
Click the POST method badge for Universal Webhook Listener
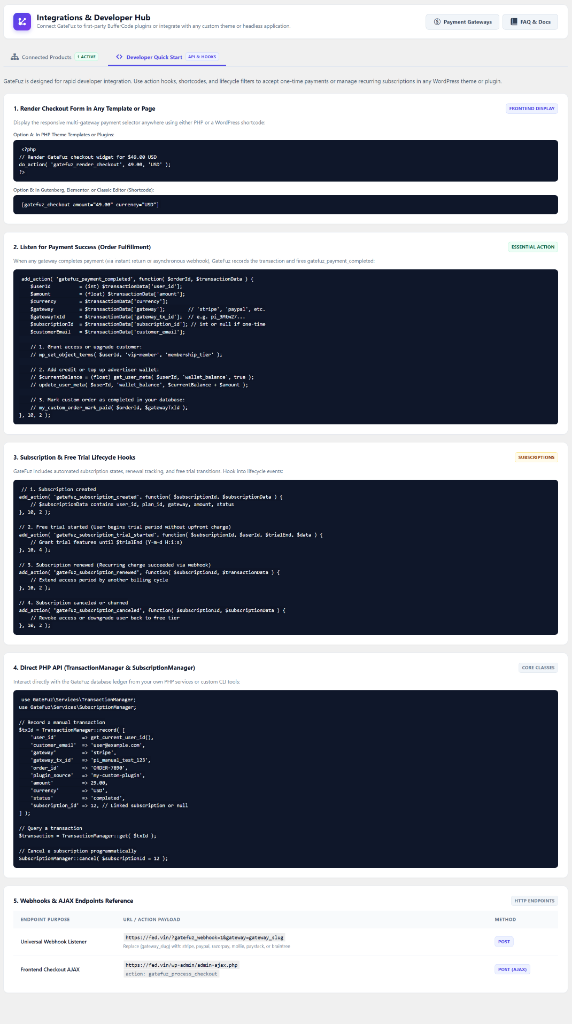click(x=504, y=942)
